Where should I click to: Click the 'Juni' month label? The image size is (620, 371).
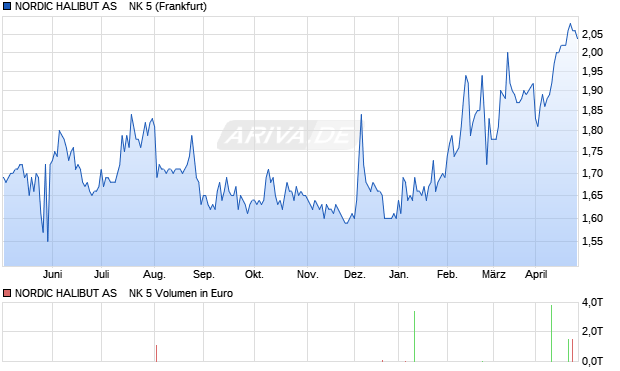point(53,274)
